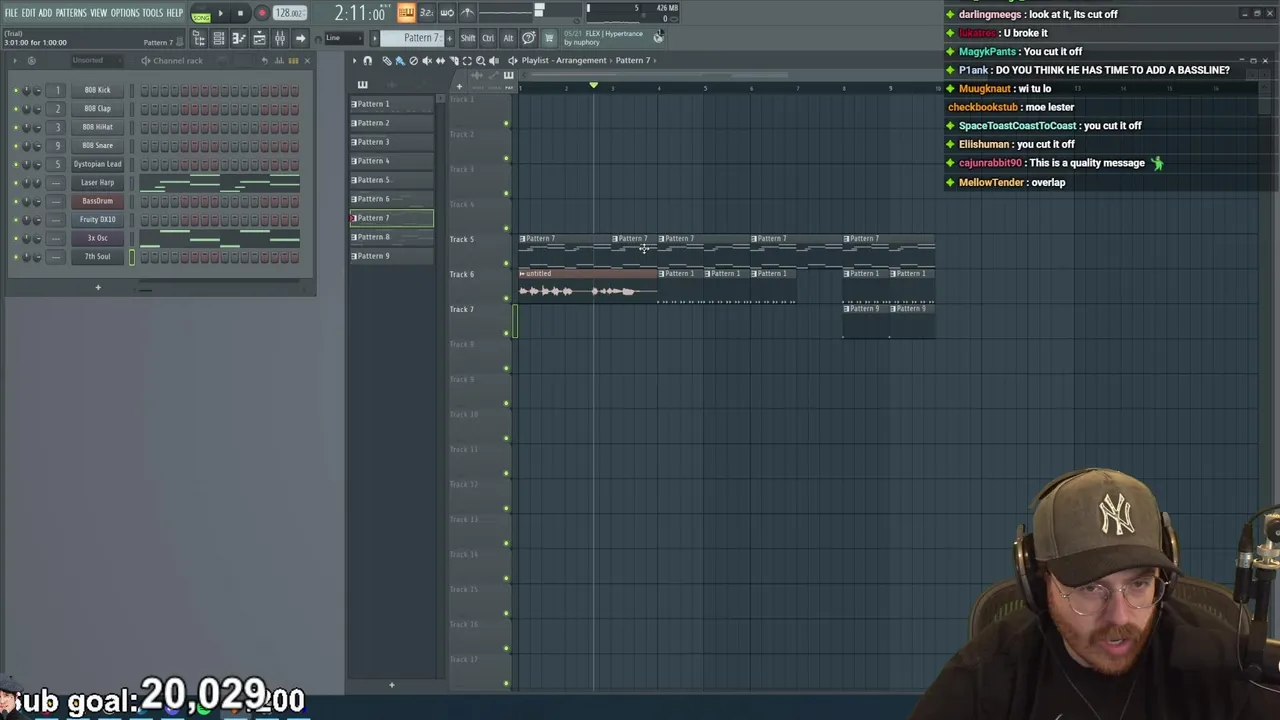Image resolution: width=1280 pixels, height=720 pixels.
Task: Open the shopping cart content library
Action: click(549, 38)
